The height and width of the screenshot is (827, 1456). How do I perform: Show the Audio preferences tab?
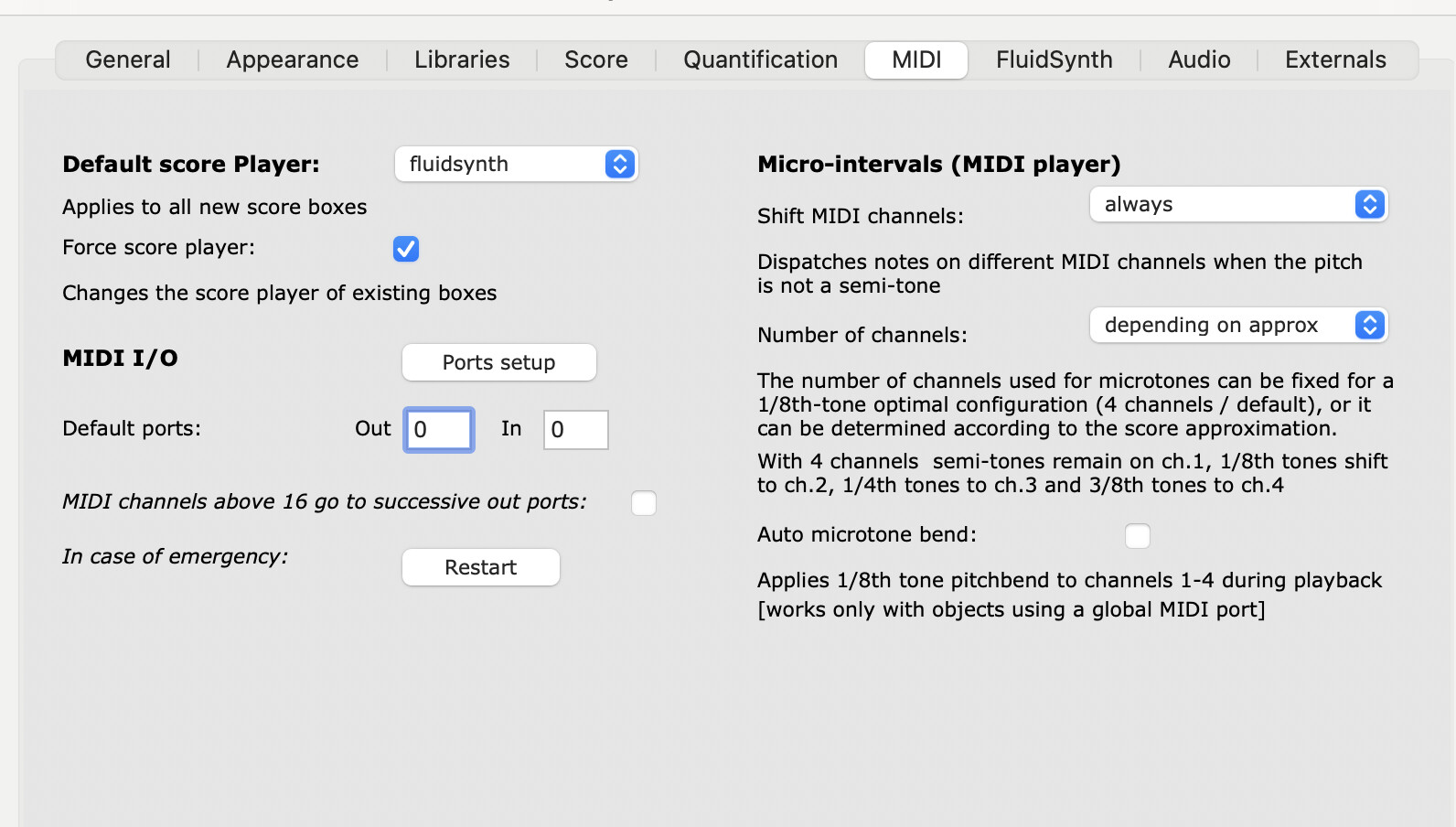(1199, 60)
